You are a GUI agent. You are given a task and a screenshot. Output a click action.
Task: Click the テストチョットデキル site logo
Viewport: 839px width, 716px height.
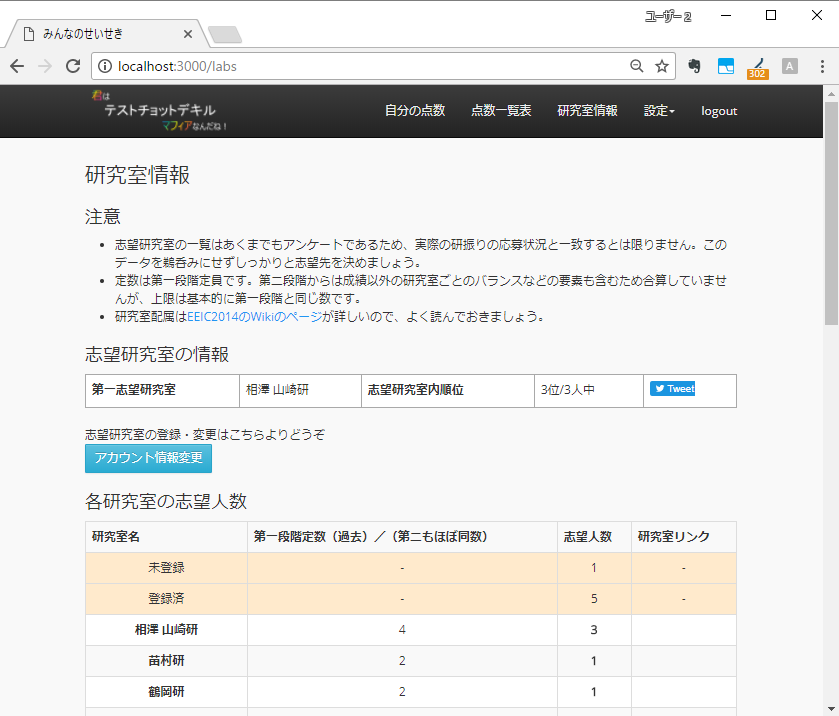coord(159,111)
